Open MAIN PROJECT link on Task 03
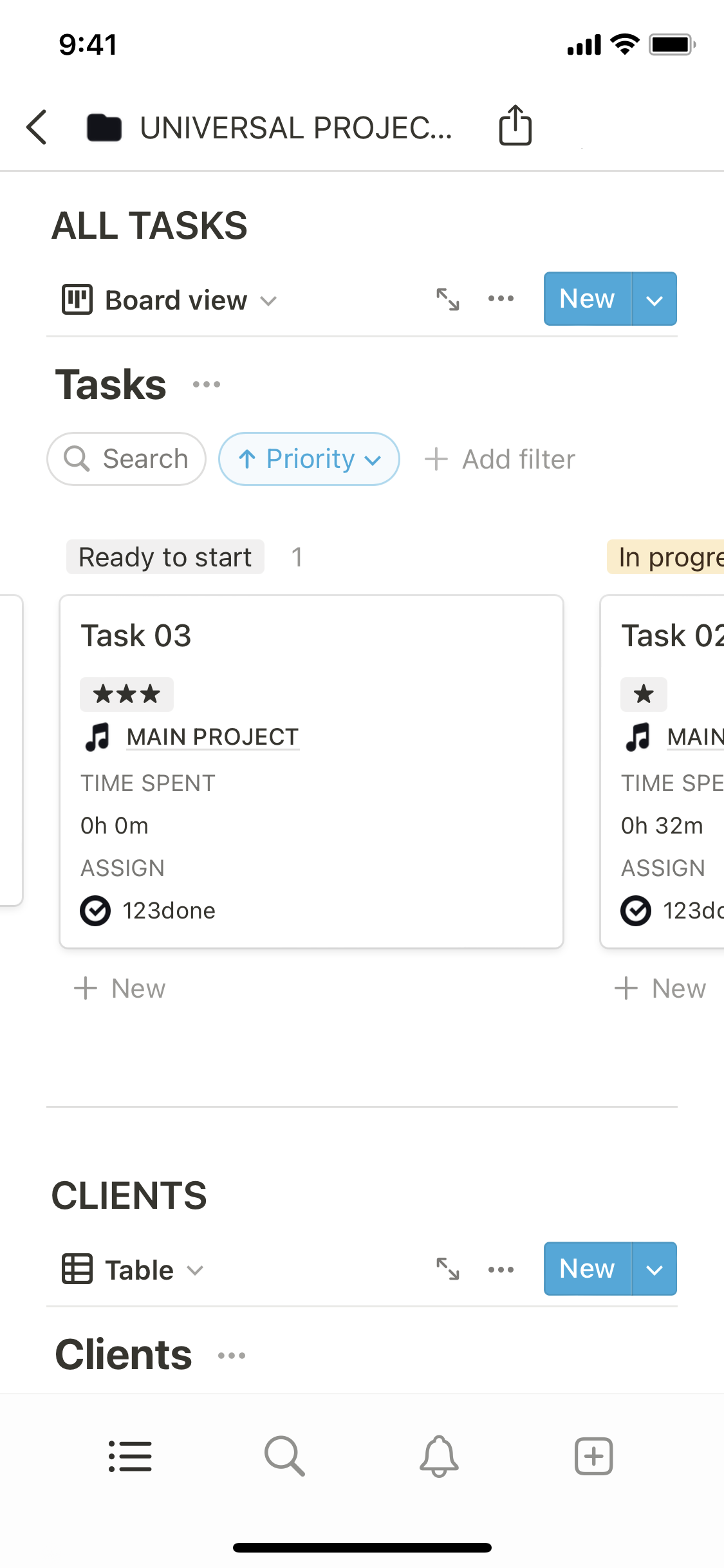This screenshot has width=724, height=1568. pyautogui.click(x=212, y=737)
